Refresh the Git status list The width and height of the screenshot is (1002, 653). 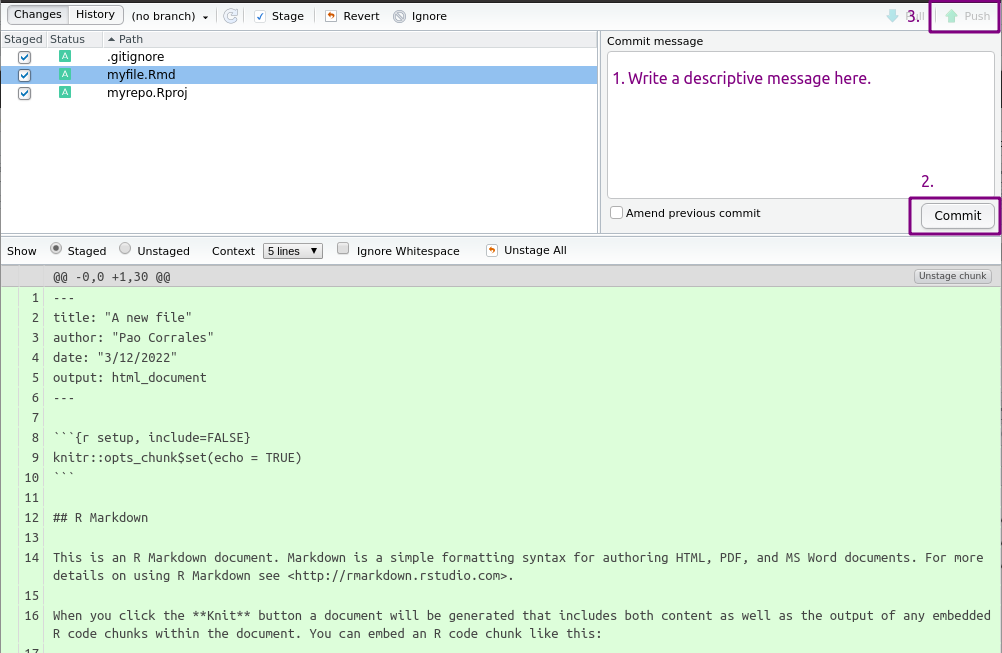[x=230, y=15]
